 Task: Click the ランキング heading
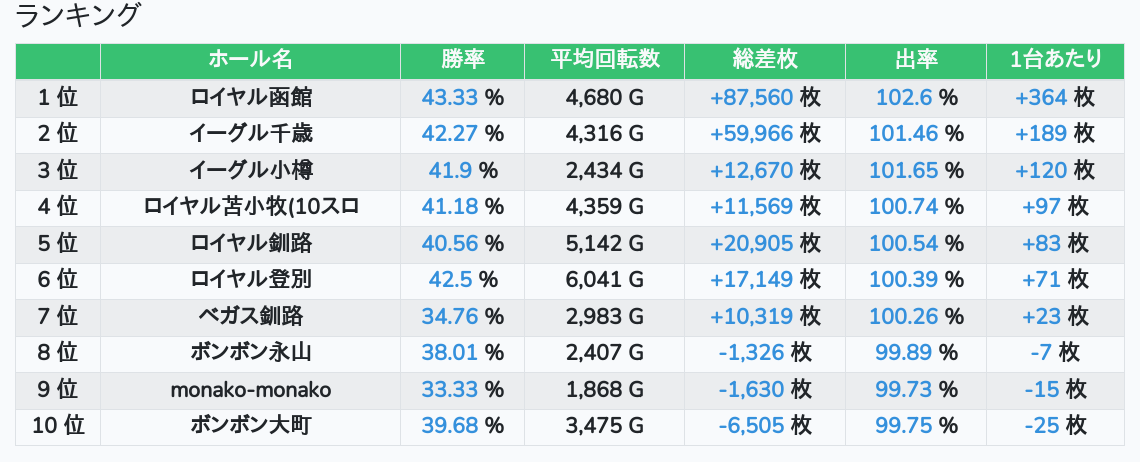[x=79, y=17]
